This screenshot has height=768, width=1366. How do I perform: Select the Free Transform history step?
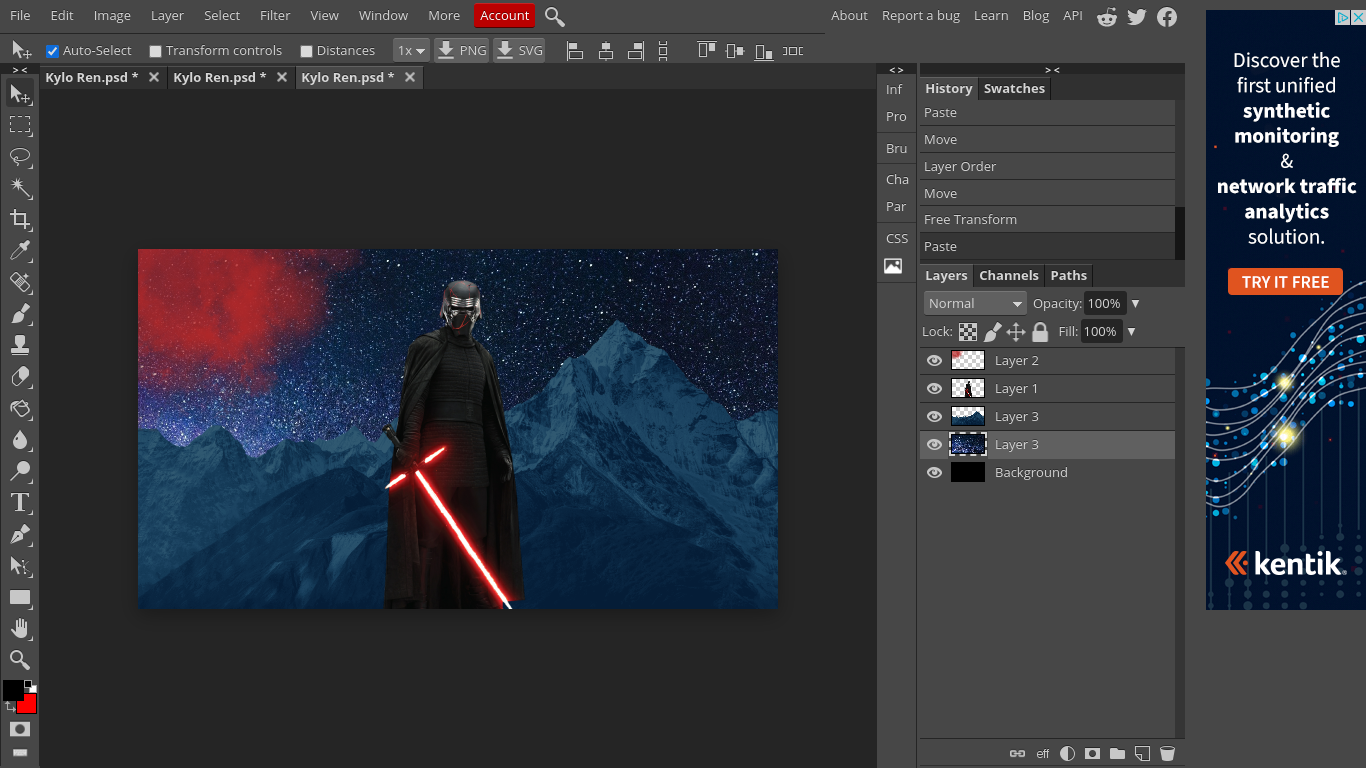tap(1047, 219)
